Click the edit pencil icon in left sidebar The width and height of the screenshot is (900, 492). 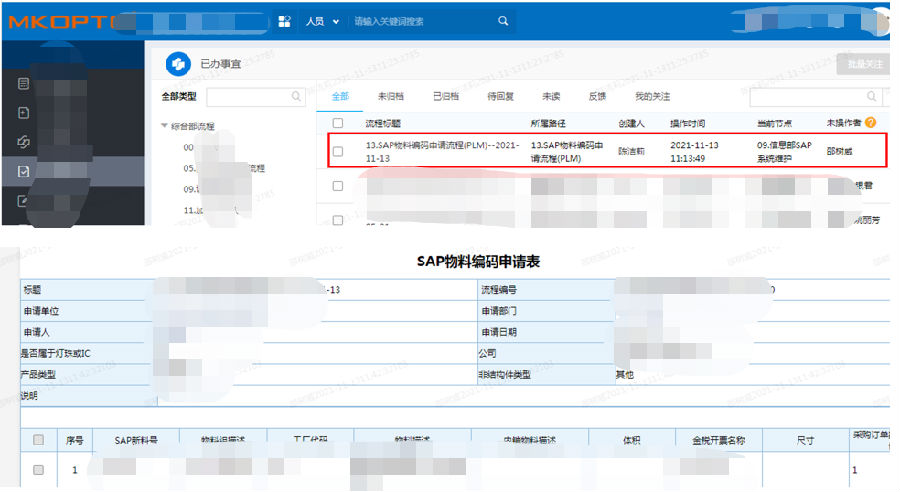coord(23,201)
